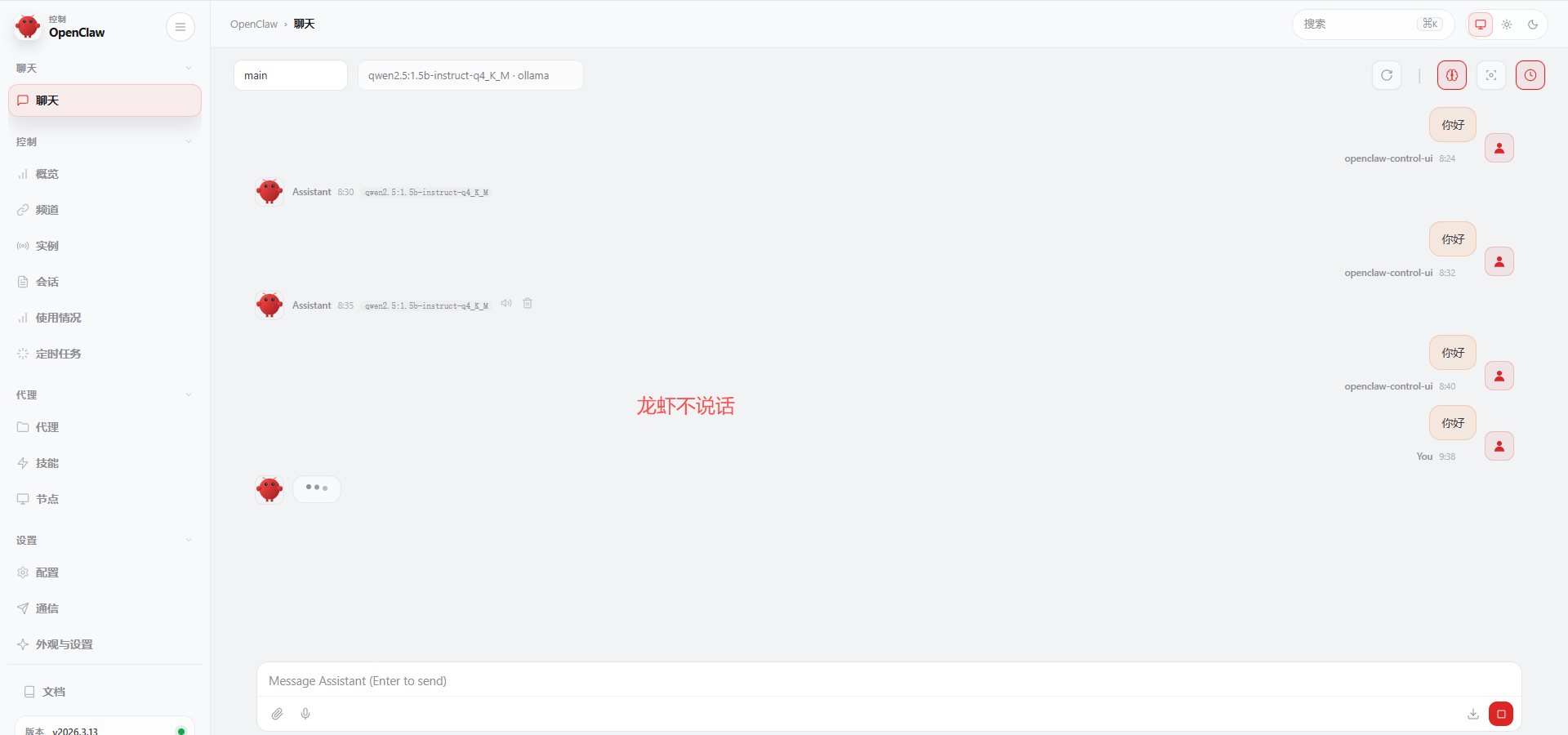Stop generation with red stop button
This screenshot has height=735, width=1568.
[x=1501, y=714]
